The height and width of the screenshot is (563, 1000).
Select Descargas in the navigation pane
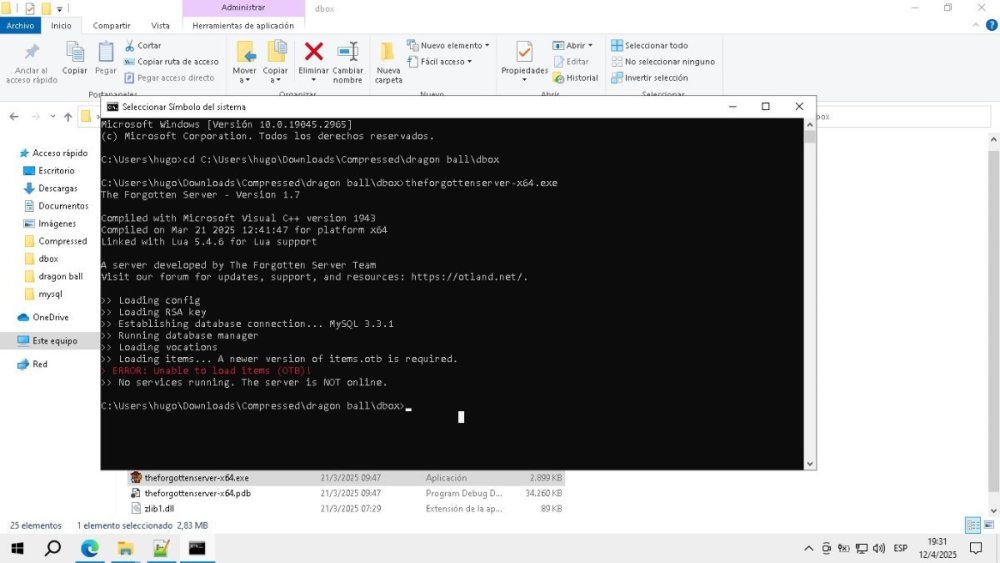click(x=57, y=188)
